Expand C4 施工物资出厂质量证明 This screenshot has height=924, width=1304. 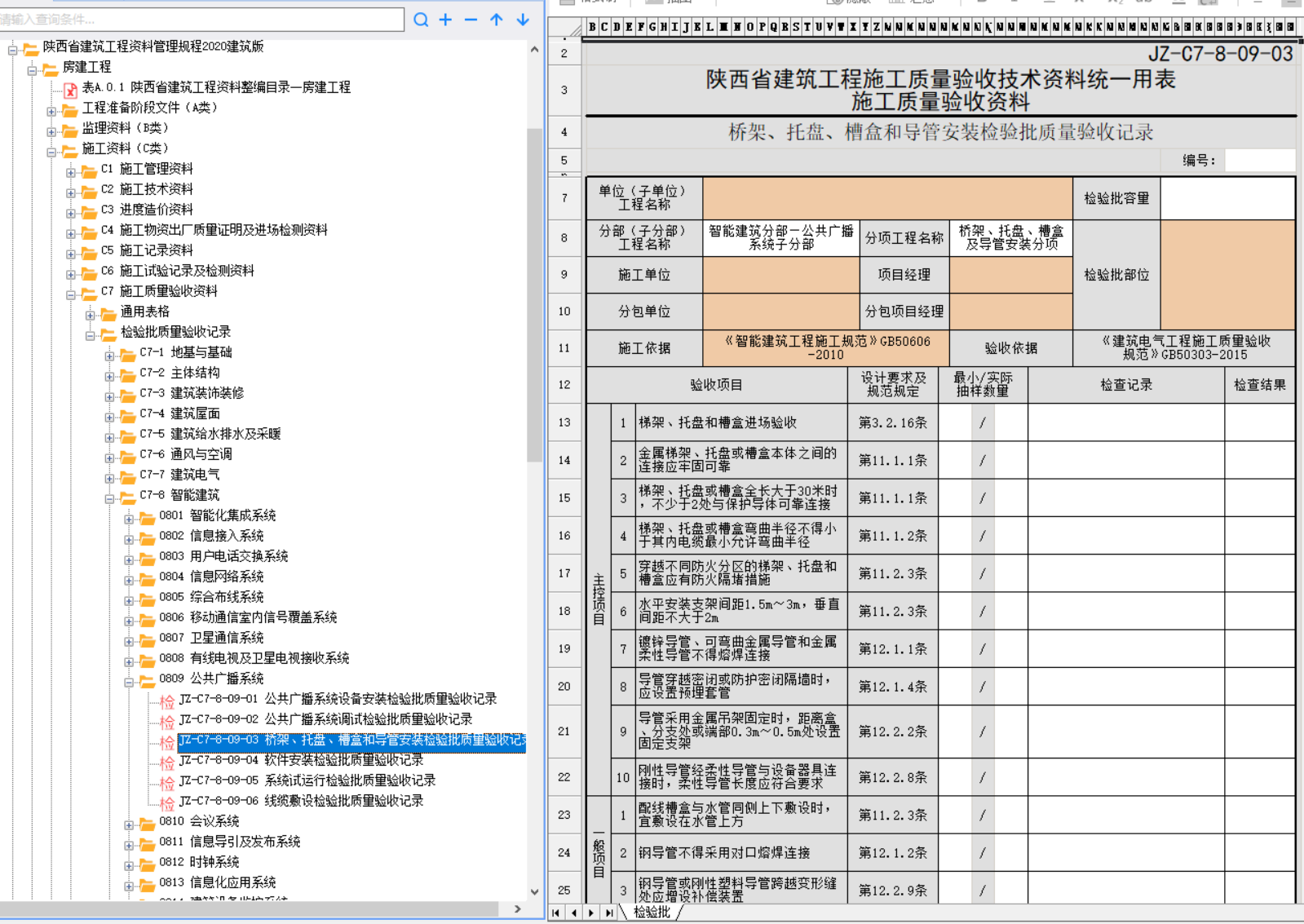click(71, 233)
